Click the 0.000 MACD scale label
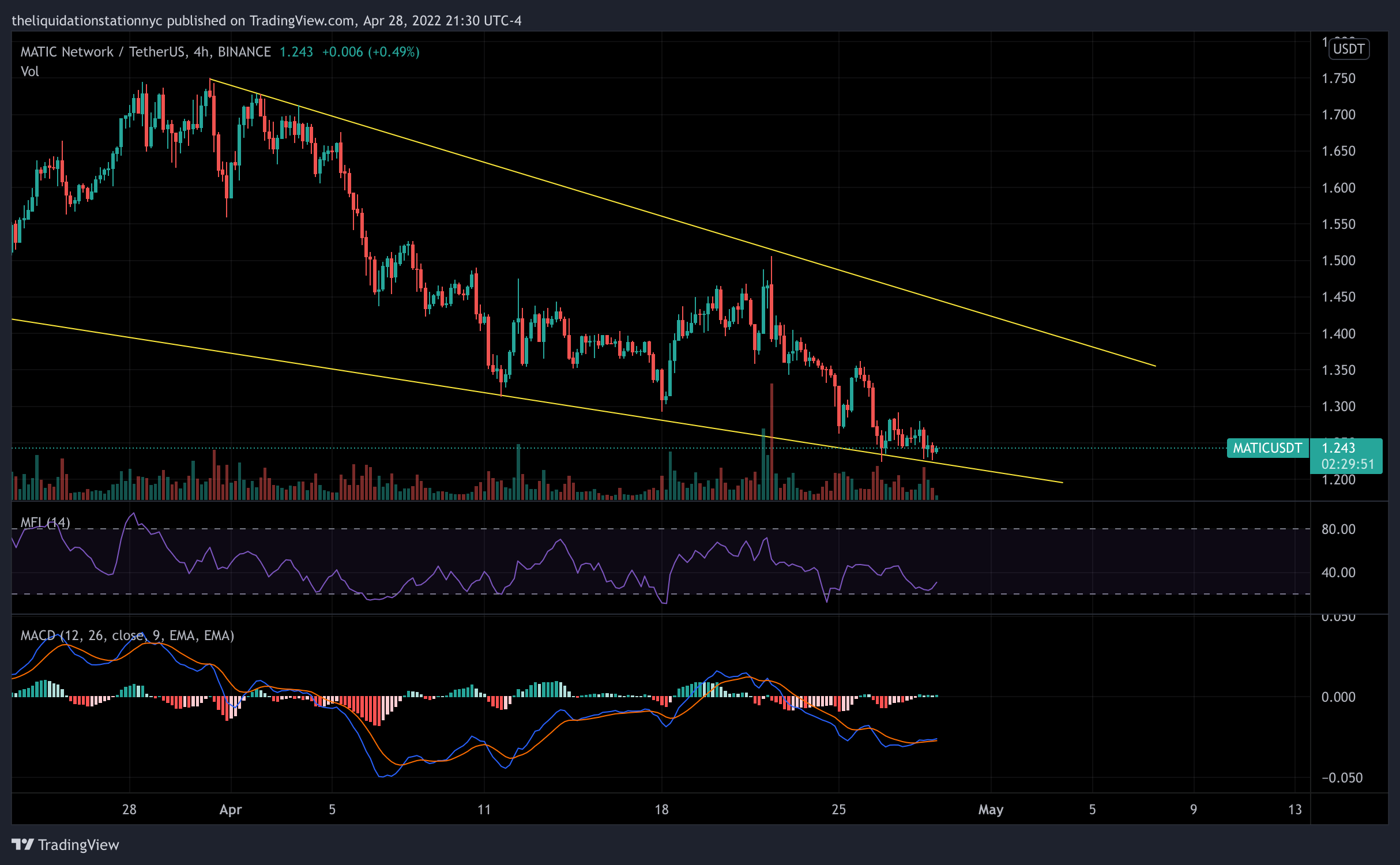Screen dimensions: 1400x865 pos(1338,697)
